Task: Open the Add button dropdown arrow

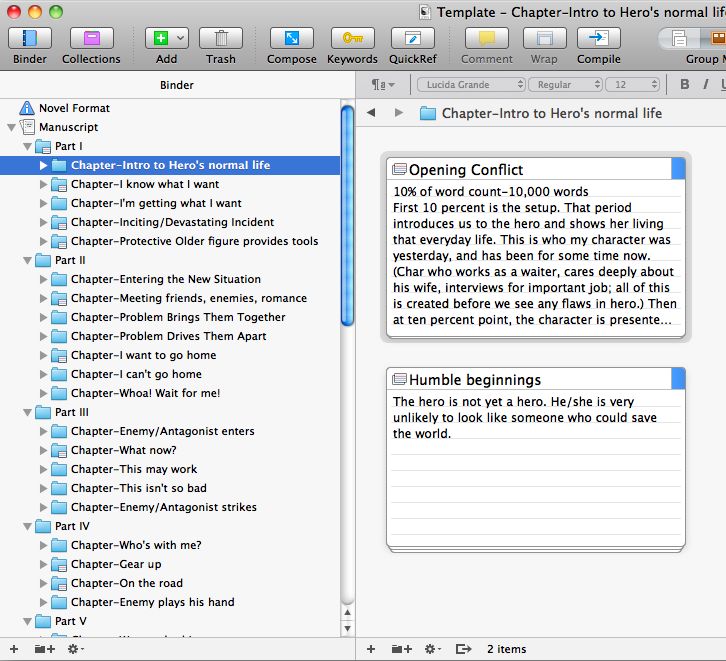Action: 181,38
